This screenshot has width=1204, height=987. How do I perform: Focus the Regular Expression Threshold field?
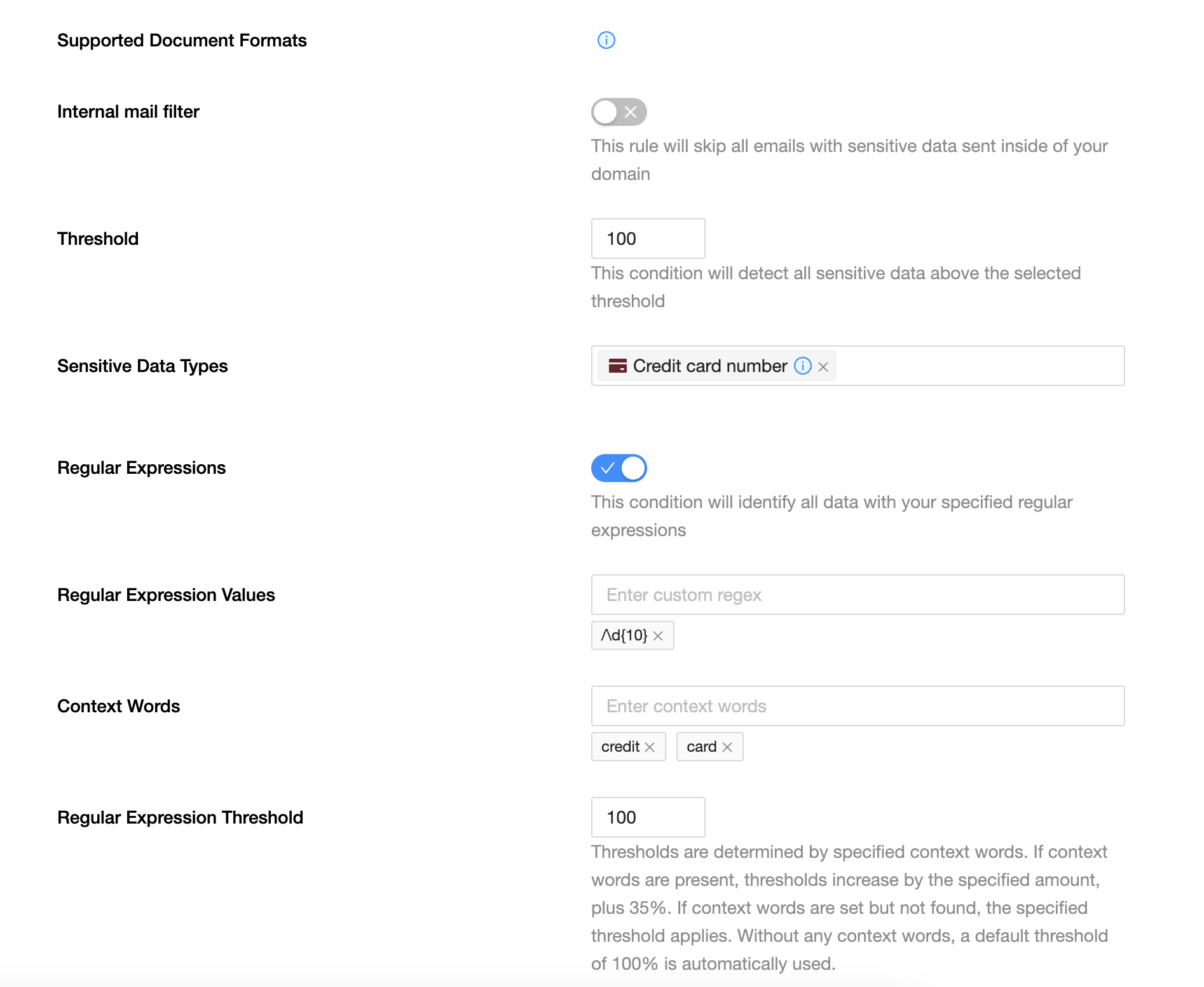[x=647, y=817]
